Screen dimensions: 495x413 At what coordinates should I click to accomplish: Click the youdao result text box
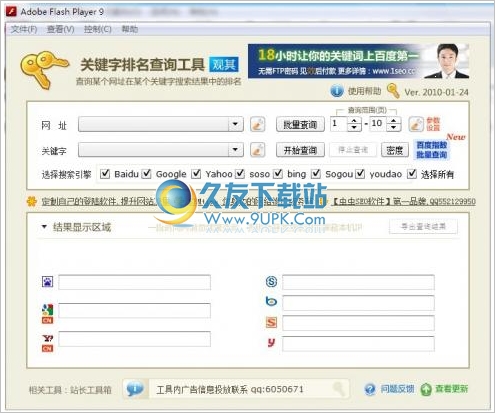pyautogui.click(x=358, y=344)
